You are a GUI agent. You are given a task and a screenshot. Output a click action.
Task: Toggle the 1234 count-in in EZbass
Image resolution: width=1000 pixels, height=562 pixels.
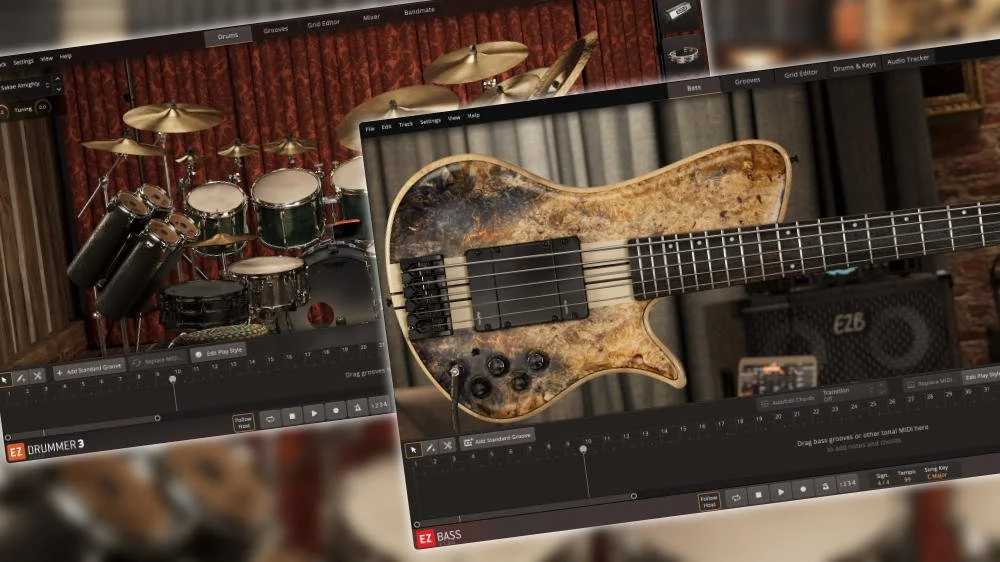click(x=848, y=483)
